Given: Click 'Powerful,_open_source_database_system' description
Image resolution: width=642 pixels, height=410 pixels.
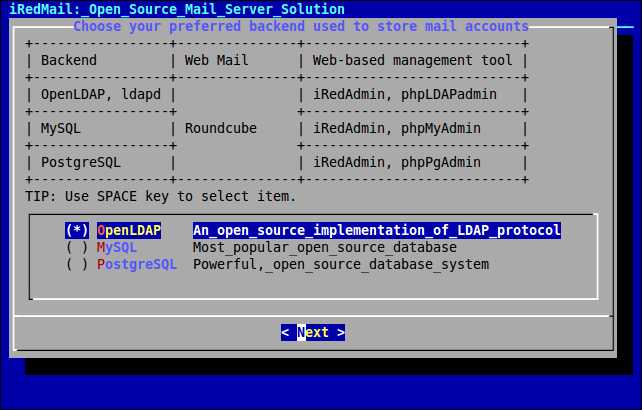Looking at the screenshot, I should [x=341, y=264].
